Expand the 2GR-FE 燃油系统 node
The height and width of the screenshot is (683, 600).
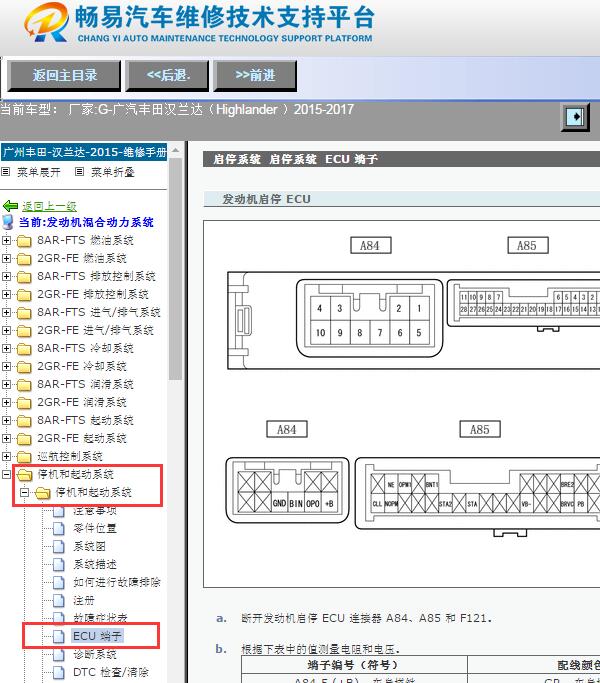coord(6,258)
